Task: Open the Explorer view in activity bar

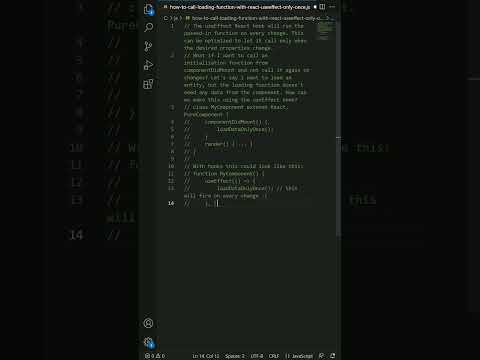Action: point(149,9)
